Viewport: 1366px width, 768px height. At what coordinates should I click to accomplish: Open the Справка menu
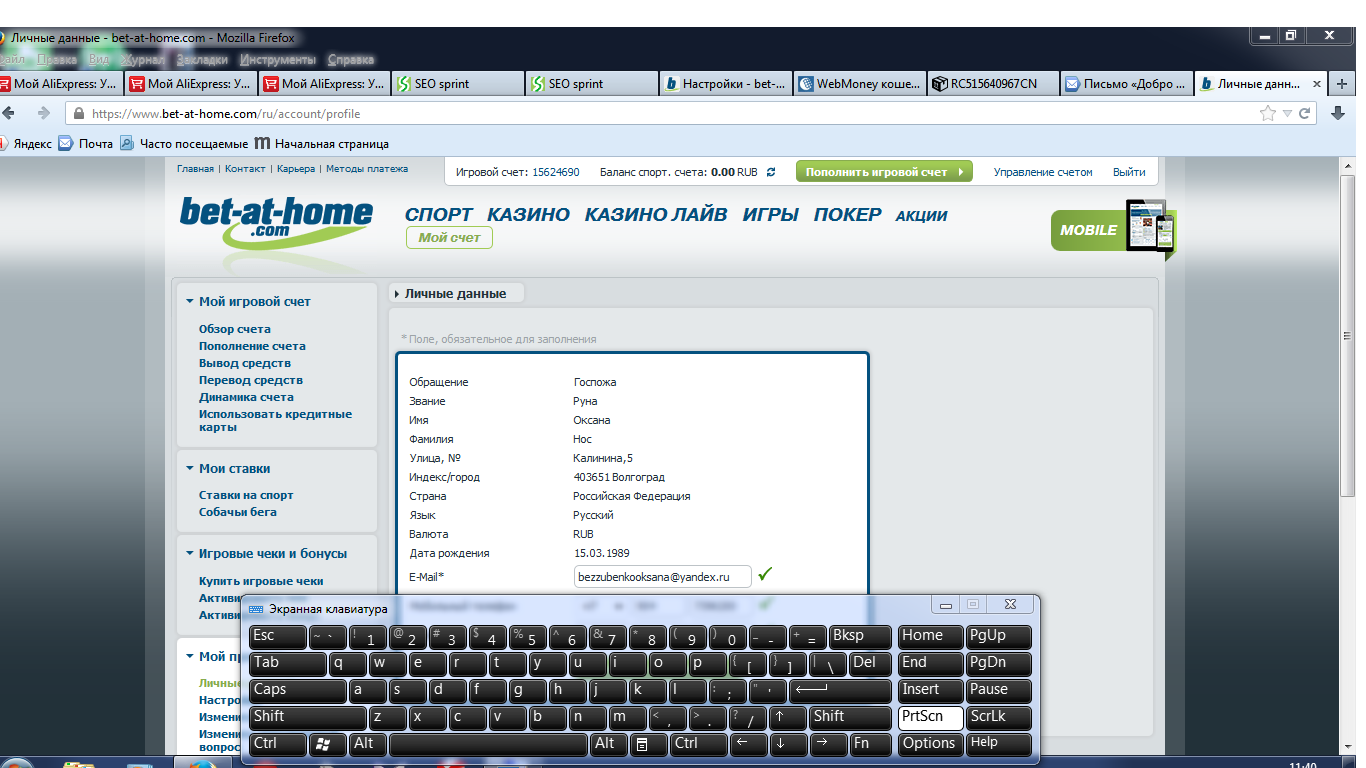pos(351,60)
